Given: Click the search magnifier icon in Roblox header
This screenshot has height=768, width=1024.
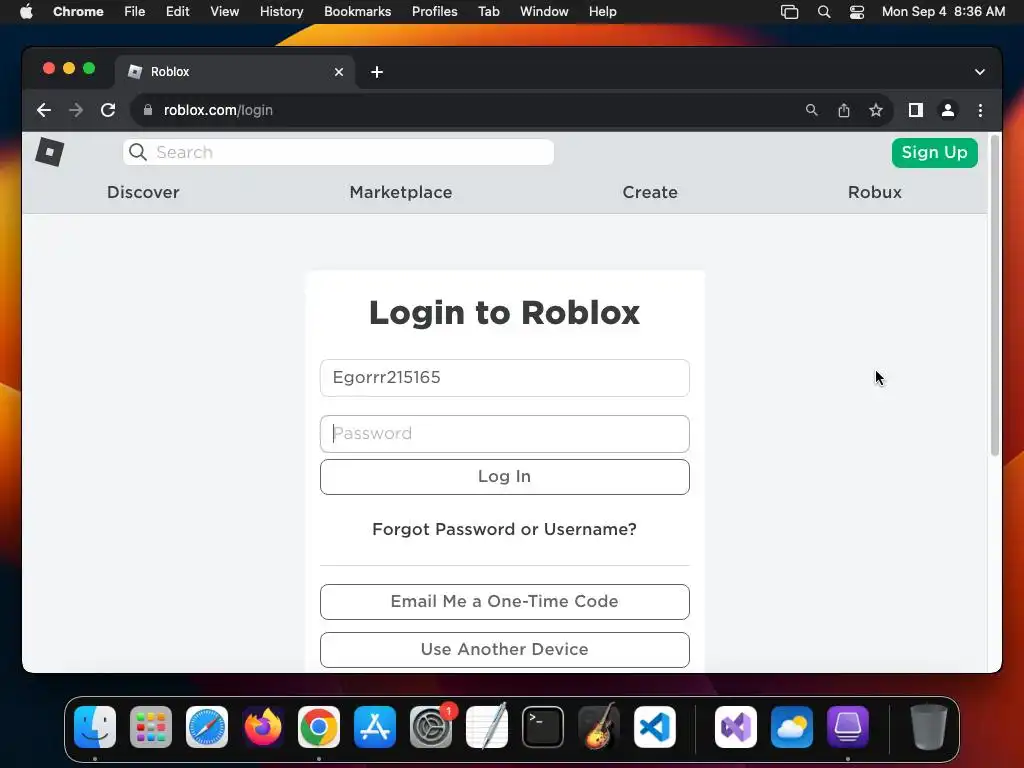Looking at the screenshot, I should click(x=138, y=152).
